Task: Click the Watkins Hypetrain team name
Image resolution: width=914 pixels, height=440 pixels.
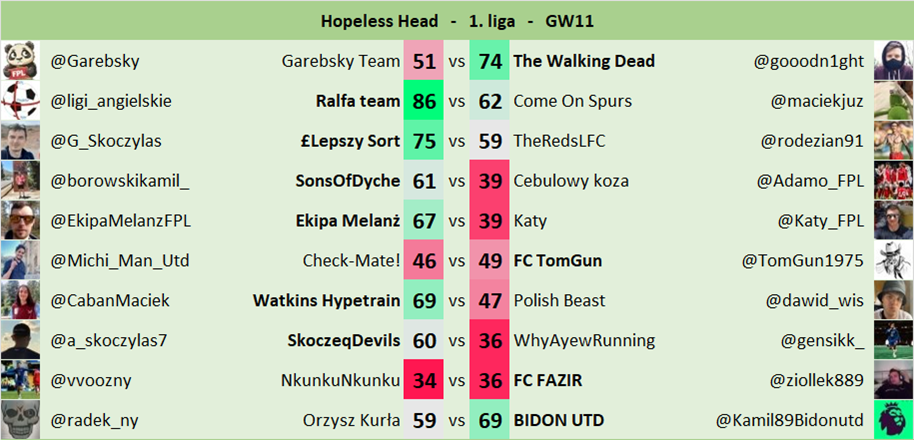Action: tap(326, 300)
